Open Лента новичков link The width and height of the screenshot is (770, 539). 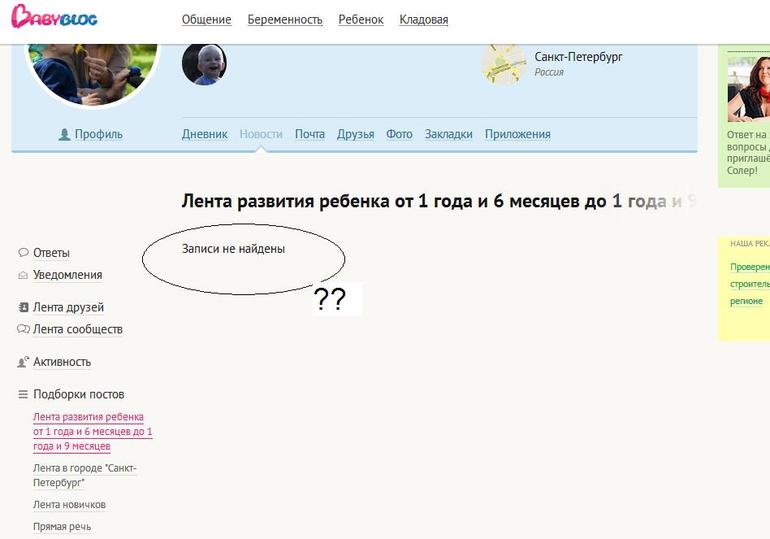[69, 505]
